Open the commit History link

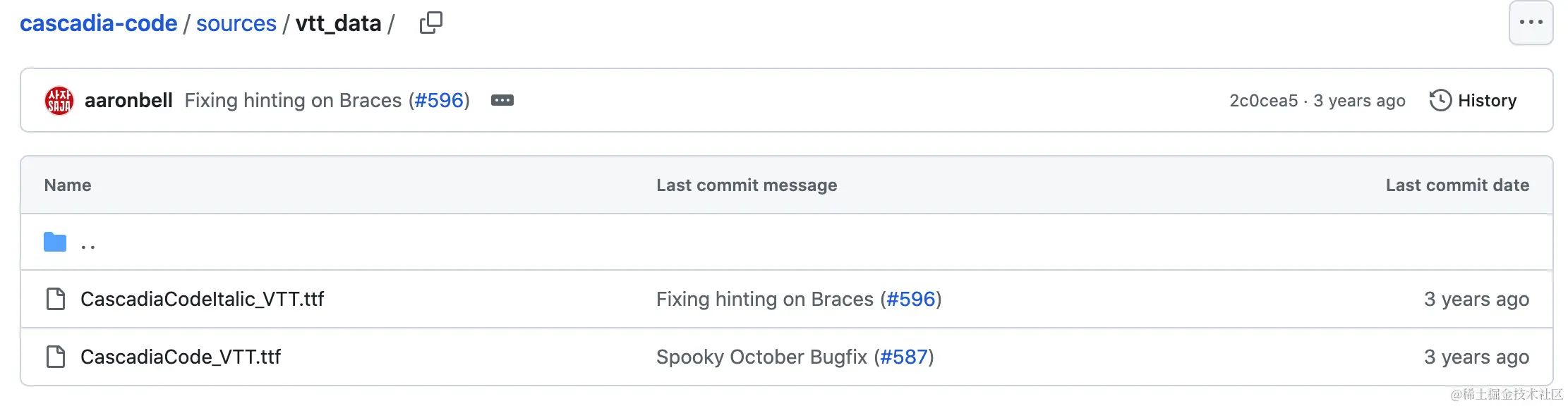[1486, 101]
